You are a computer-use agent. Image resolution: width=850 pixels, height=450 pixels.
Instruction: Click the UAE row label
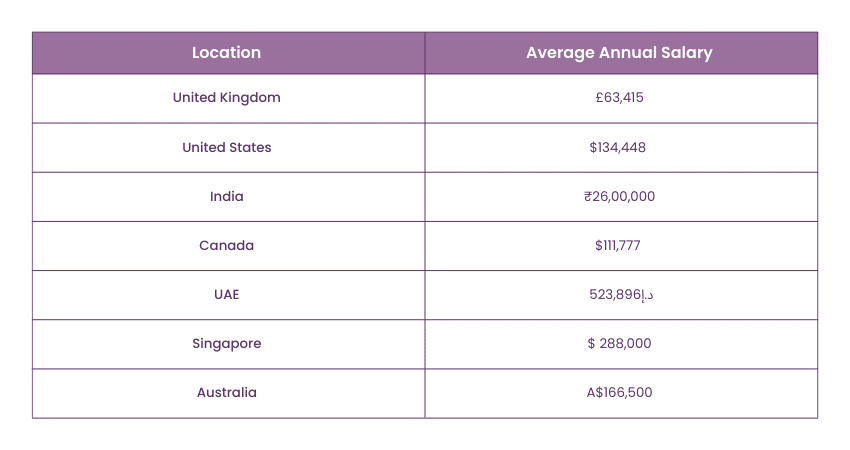click(227, 294)
